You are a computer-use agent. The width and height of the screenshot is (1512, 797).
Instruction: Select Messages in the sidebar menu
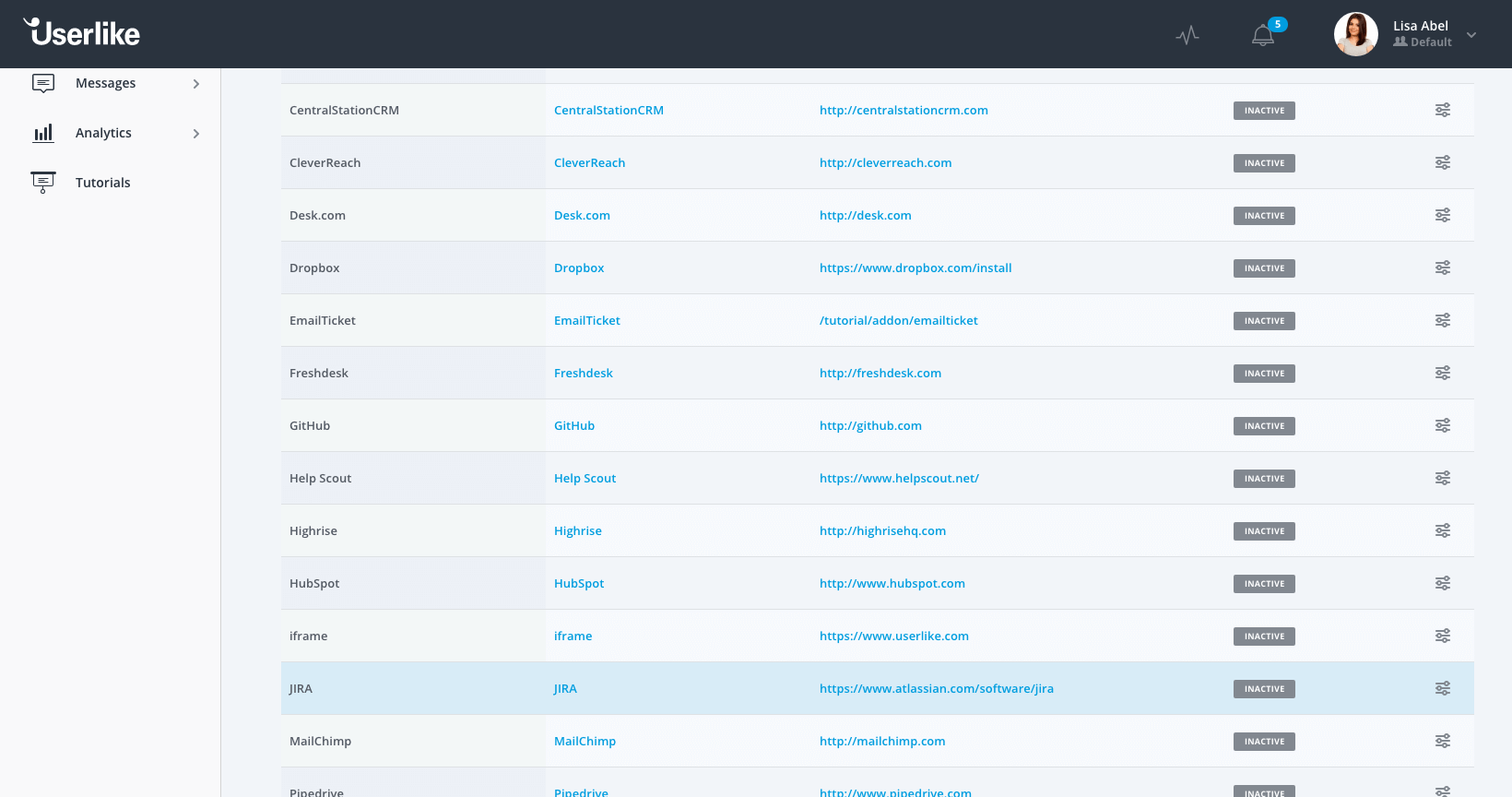[x=105, y=83]
